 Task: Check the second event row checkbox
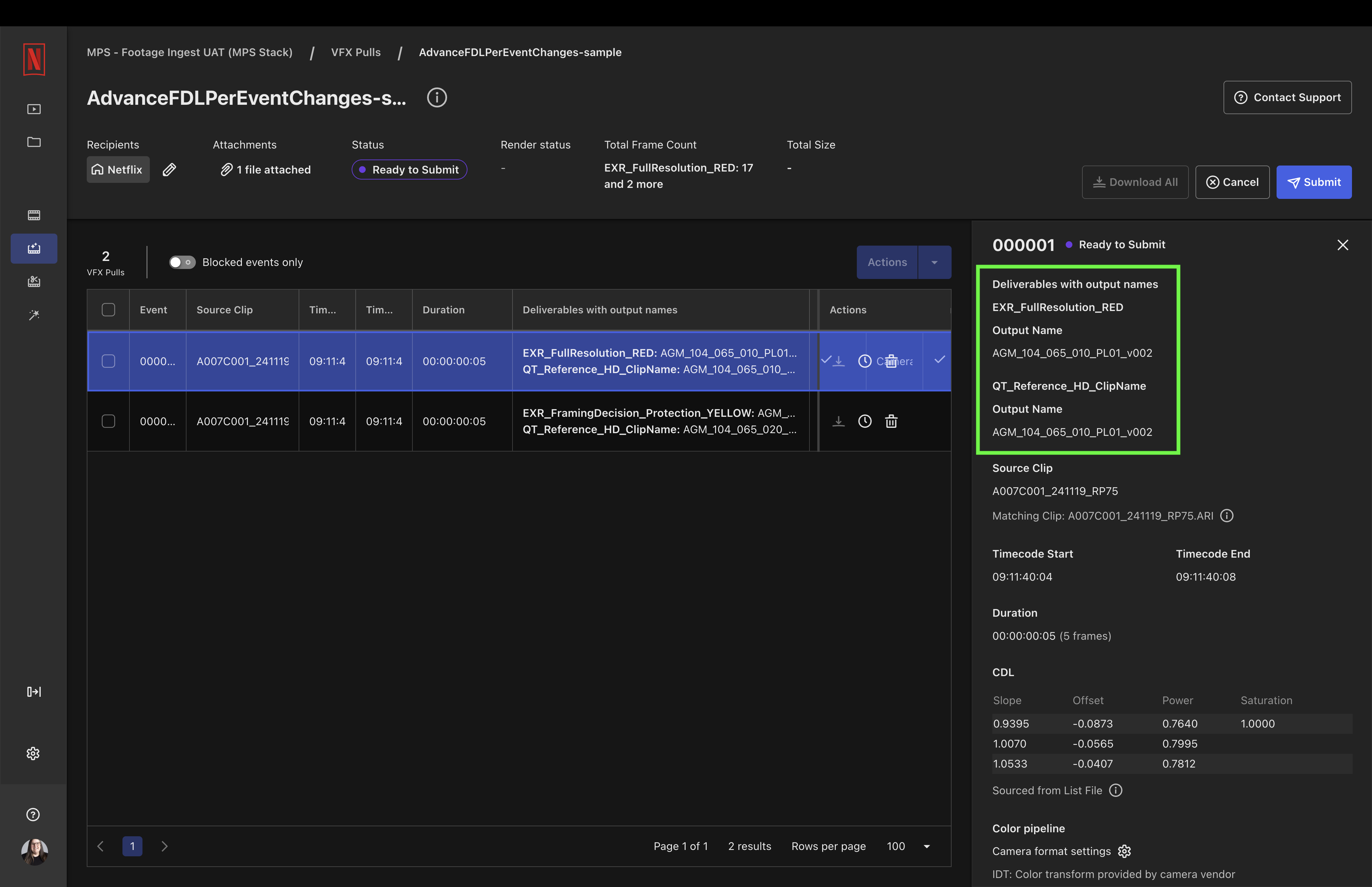108,421
